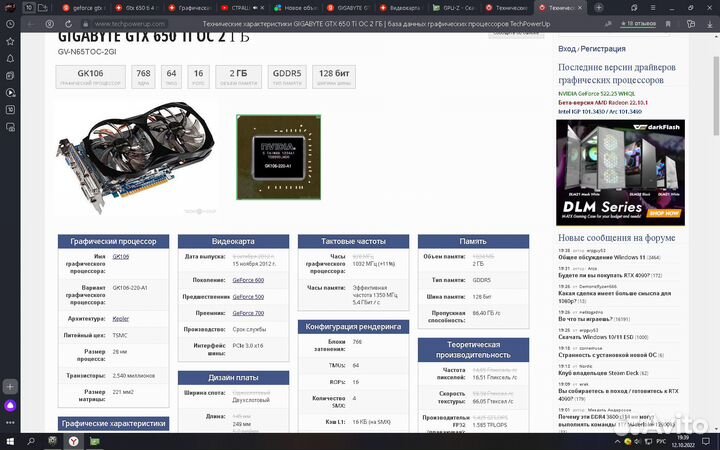Open the Kepler architecture link
Viewport: 720px width, 450px height.
click(x=121, y=319)
